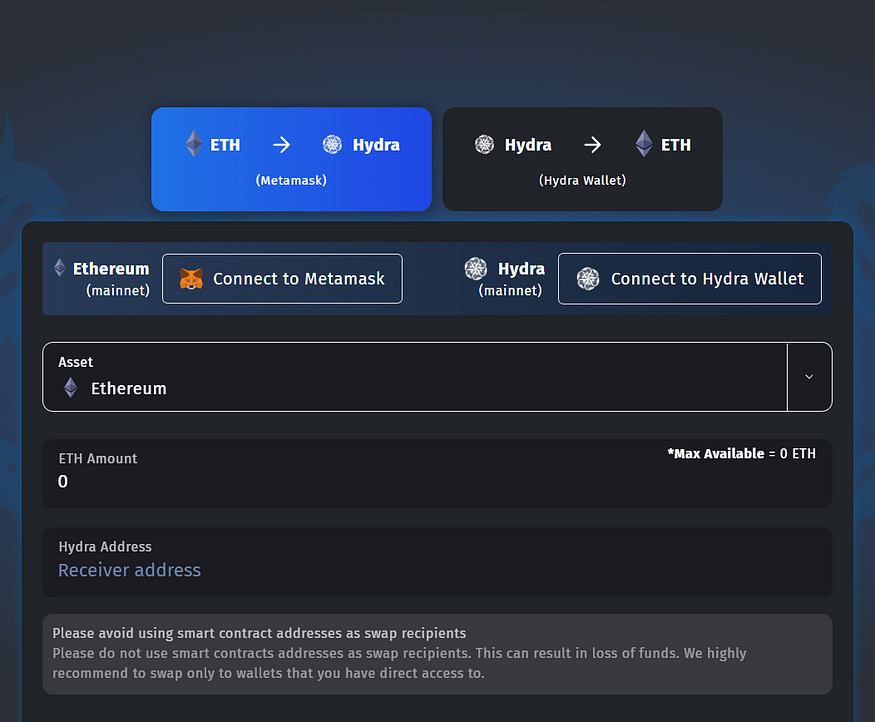The image size is (875, 722).
Task: Click the Ethereum diamond icon in Asset field
Action: click(x=70, y=388)
